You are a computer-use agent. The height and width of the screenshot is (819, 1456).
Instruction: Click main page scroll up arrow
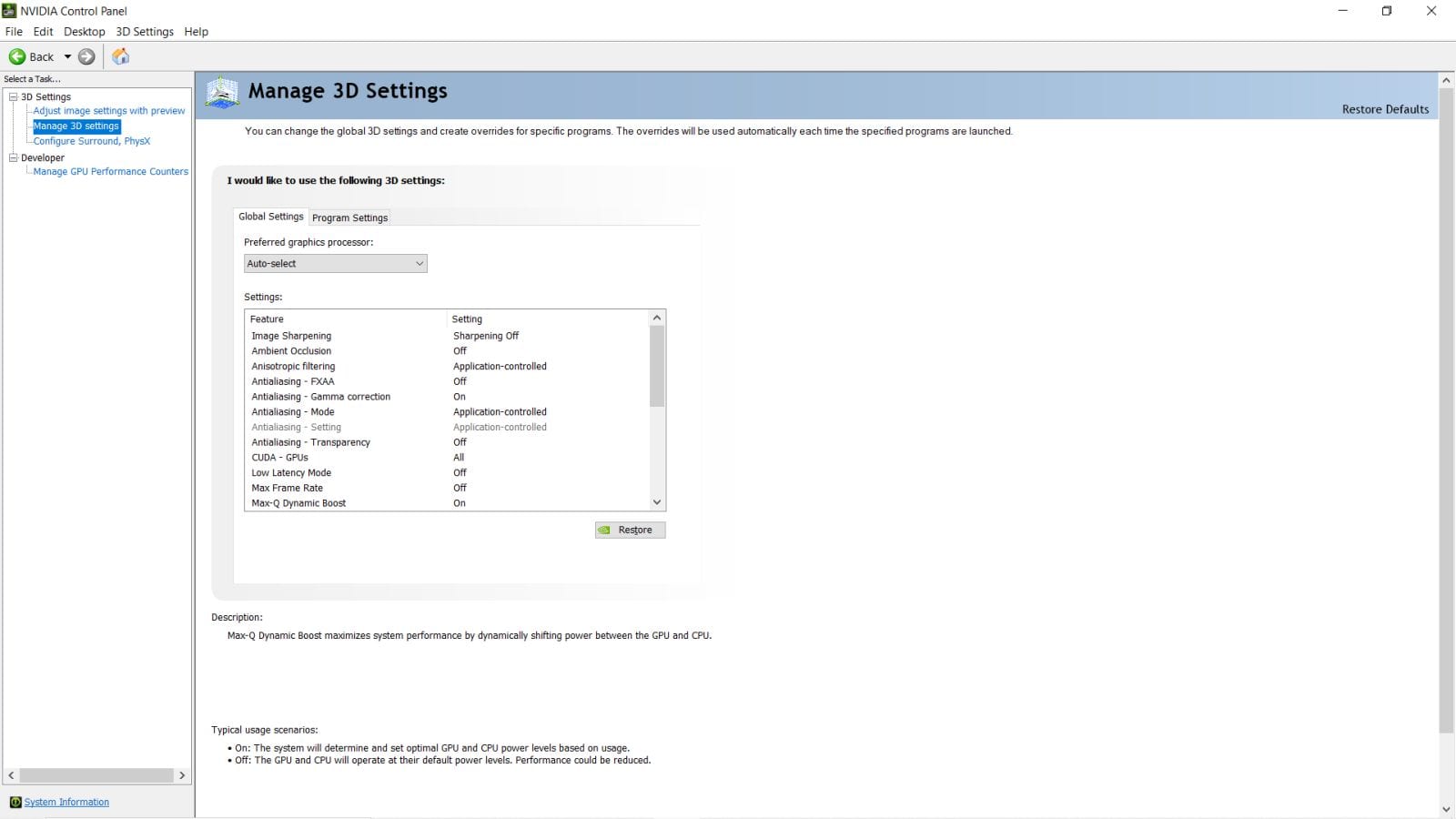1446,80
